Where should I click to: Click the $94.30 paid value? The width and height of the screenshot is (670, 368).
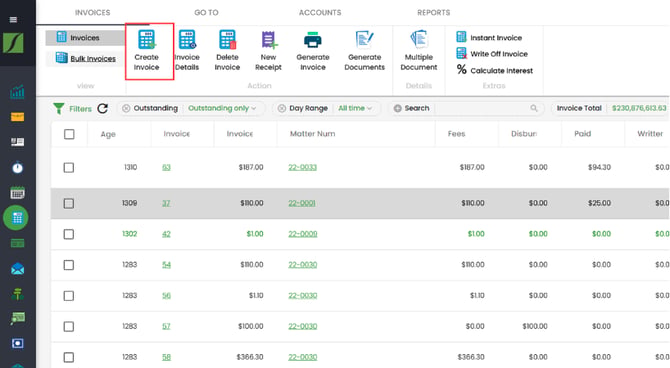[599, 167]
